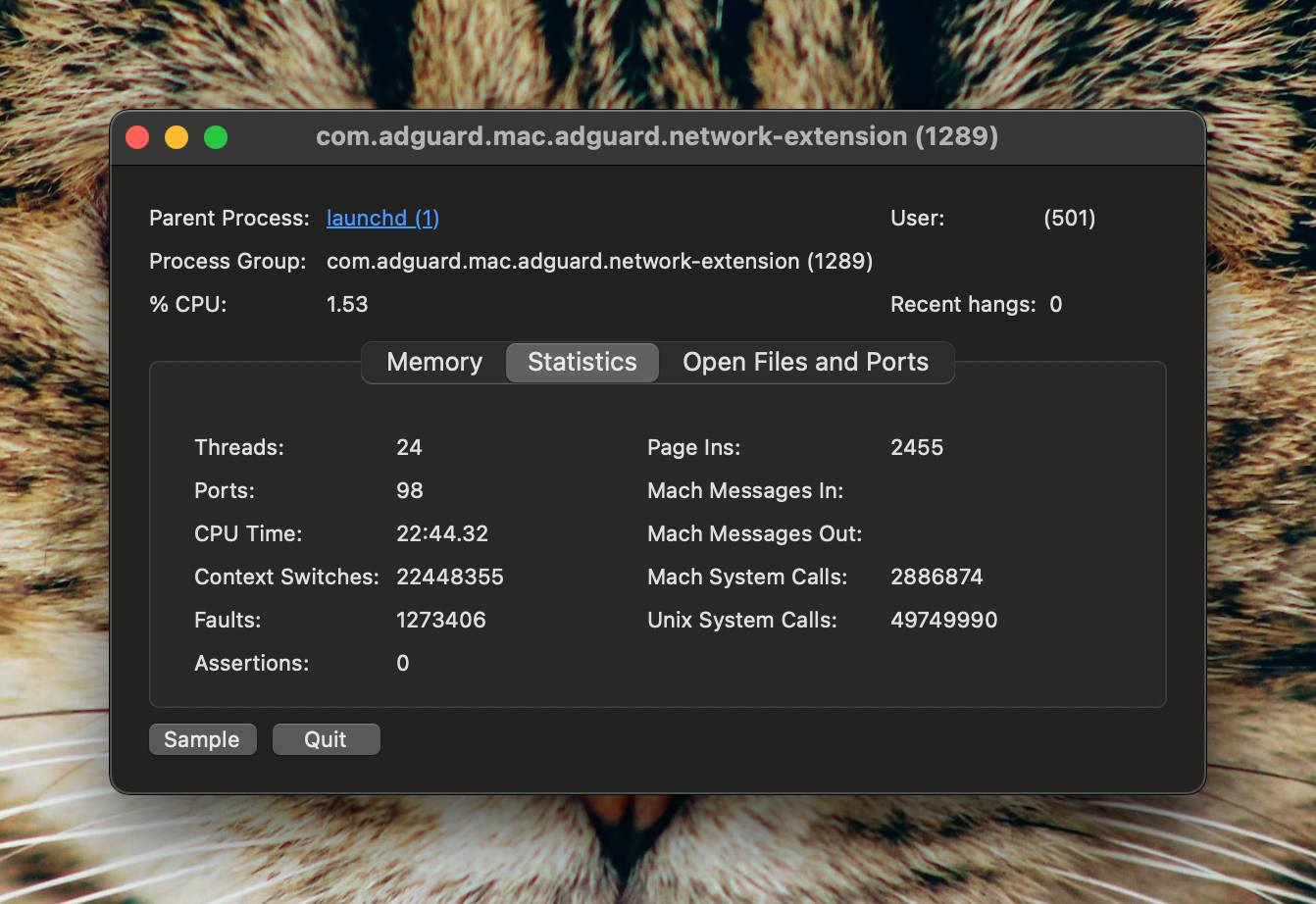Select the Mach System Calls value 2886874

click(x=936, y=577)
